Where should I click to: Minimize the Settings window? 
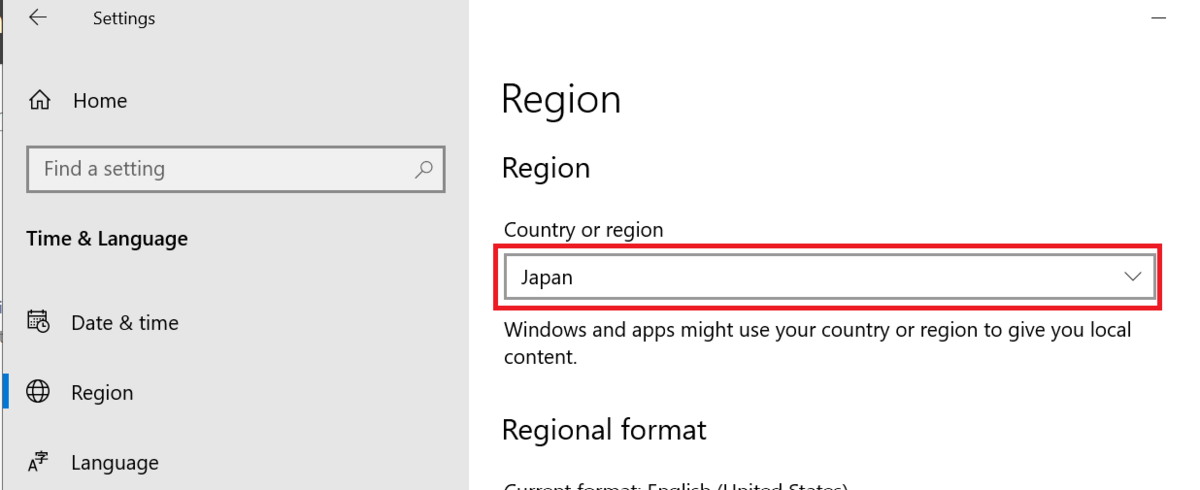(x=1157, y=17)
